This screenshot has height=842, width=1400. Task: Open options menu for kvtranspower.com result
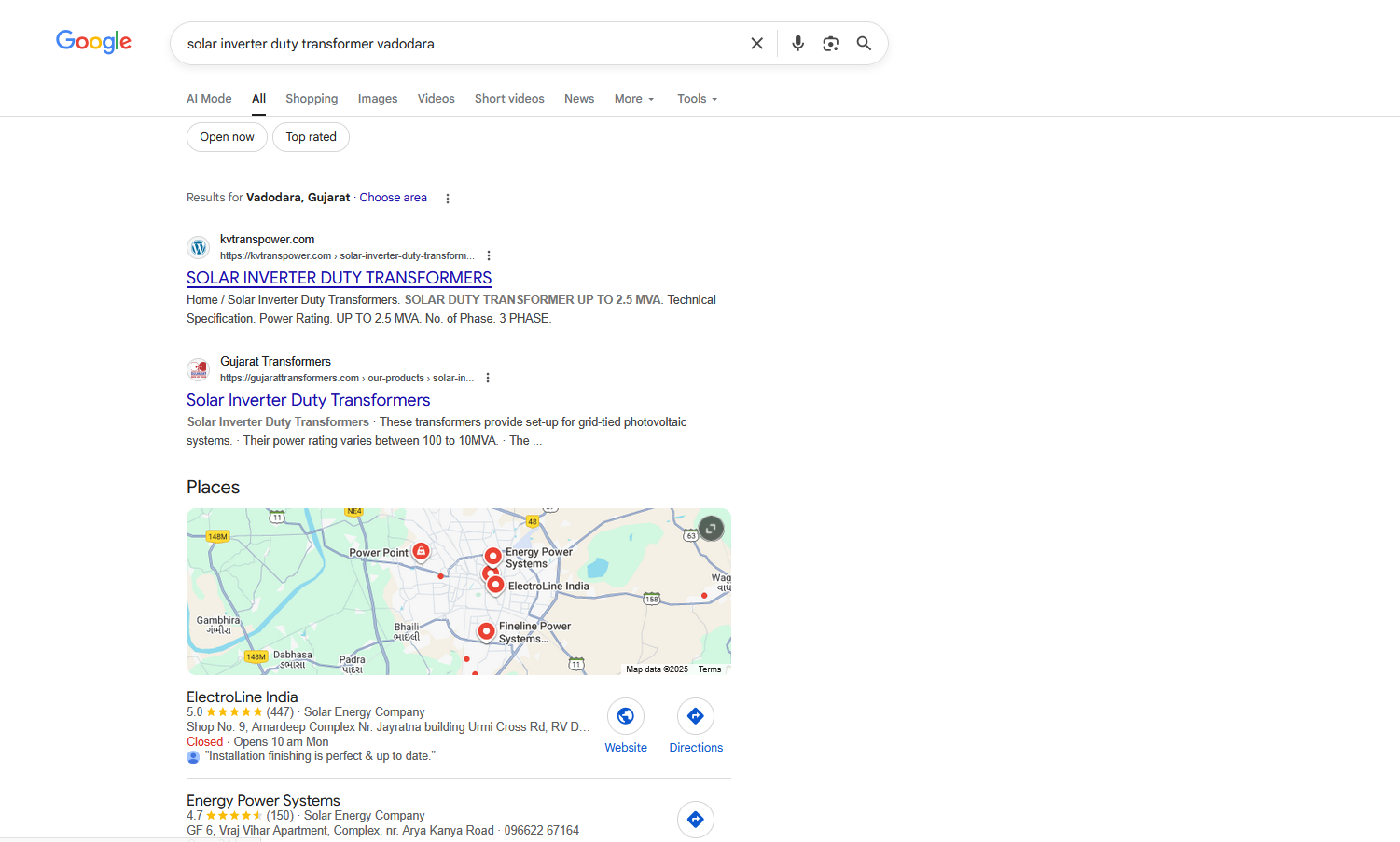pyautogui.click(x=489, y=255)
